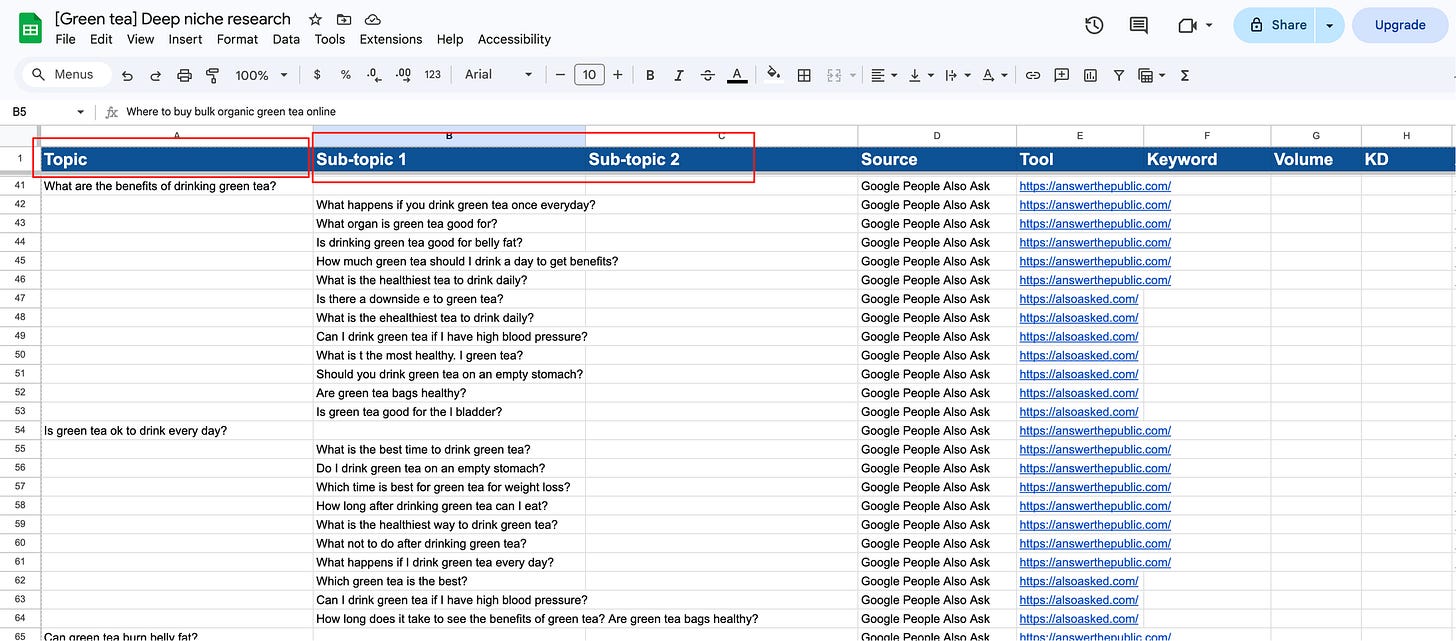Open the Google Sheets home icon
Image resolution: width=1456 pixels, height=641 pixels.
30,28
